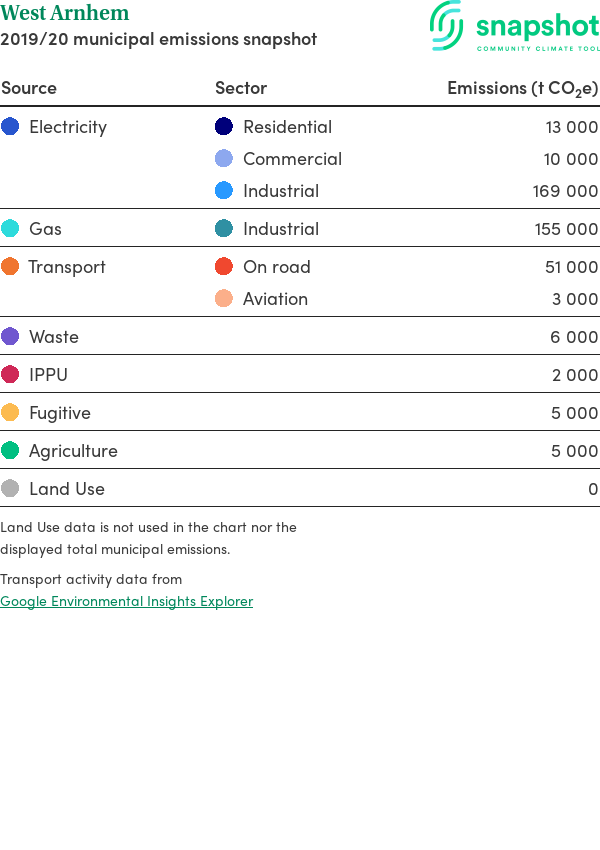
Task: Click the Source column header
Action: click(x=29, y=88)
